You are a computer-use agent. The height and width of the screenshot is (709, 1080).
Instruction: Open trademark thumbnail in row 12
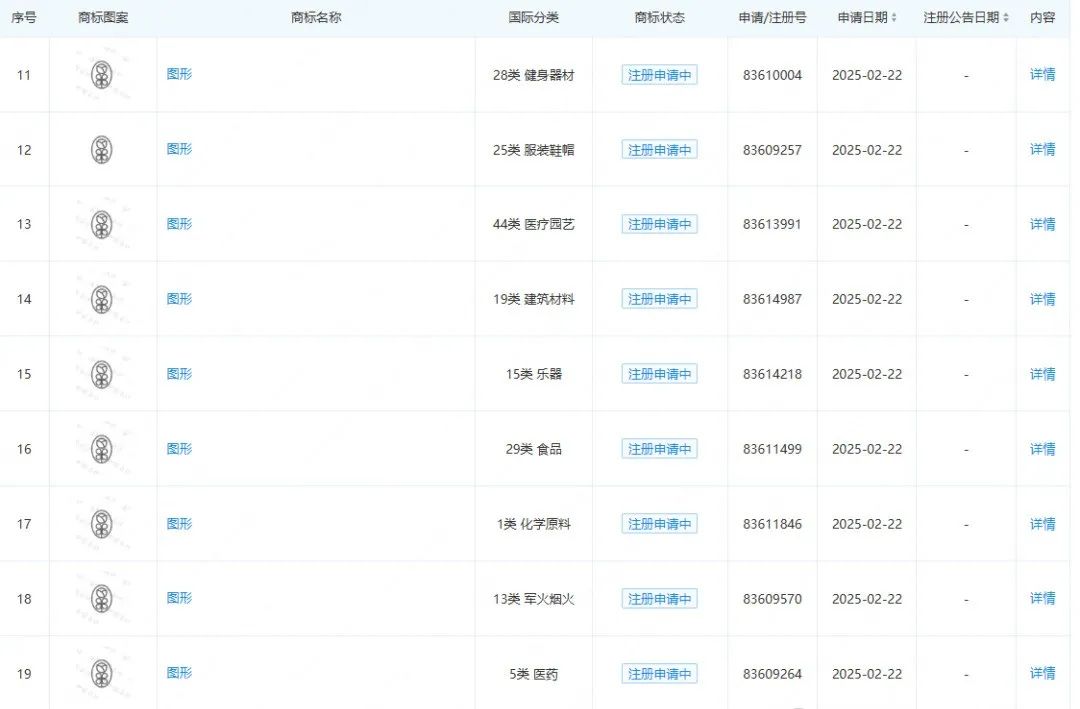[x=102, y=150]
